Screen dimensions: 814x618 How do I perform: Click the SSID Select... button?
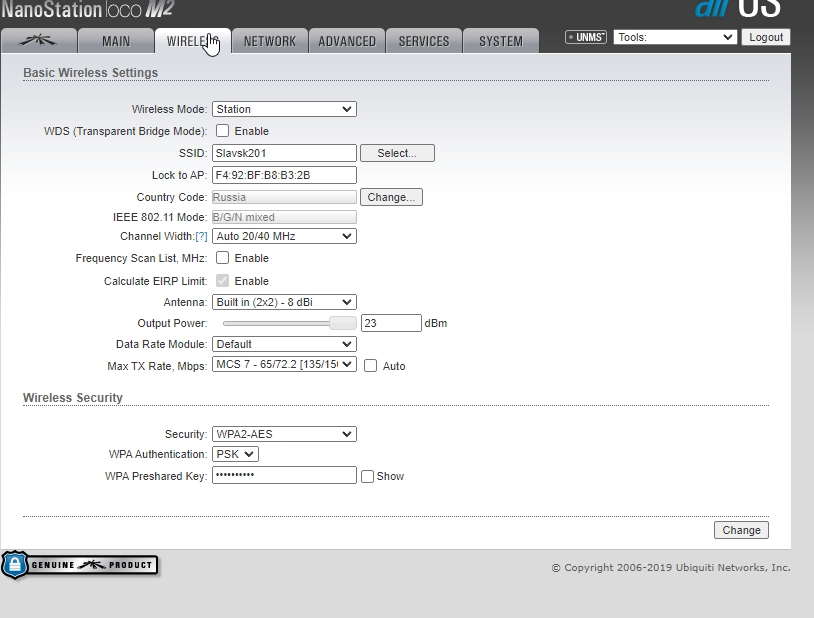click(x=397, y=153)
